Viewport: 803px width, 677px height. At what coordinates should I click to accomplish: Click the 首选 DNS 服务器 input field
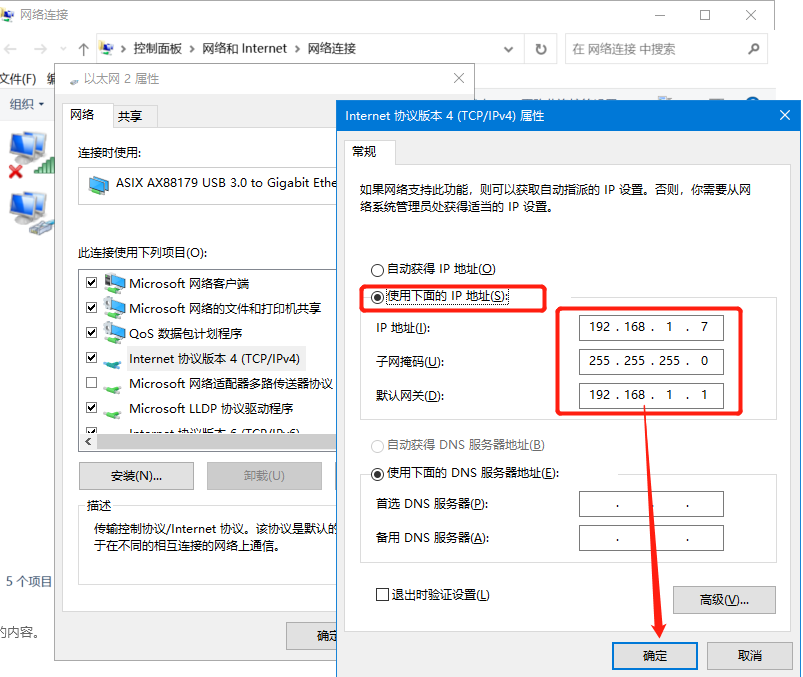[650, 504]
